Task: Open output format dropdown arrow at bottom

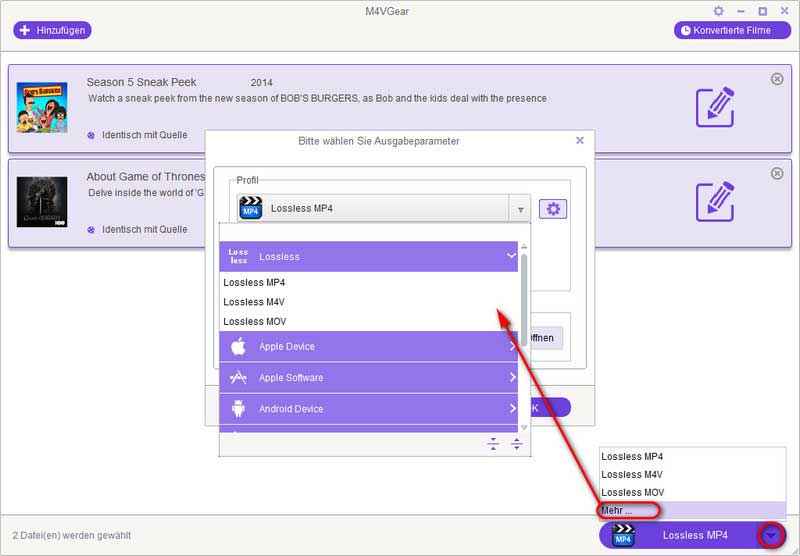Action: [771, 535]
